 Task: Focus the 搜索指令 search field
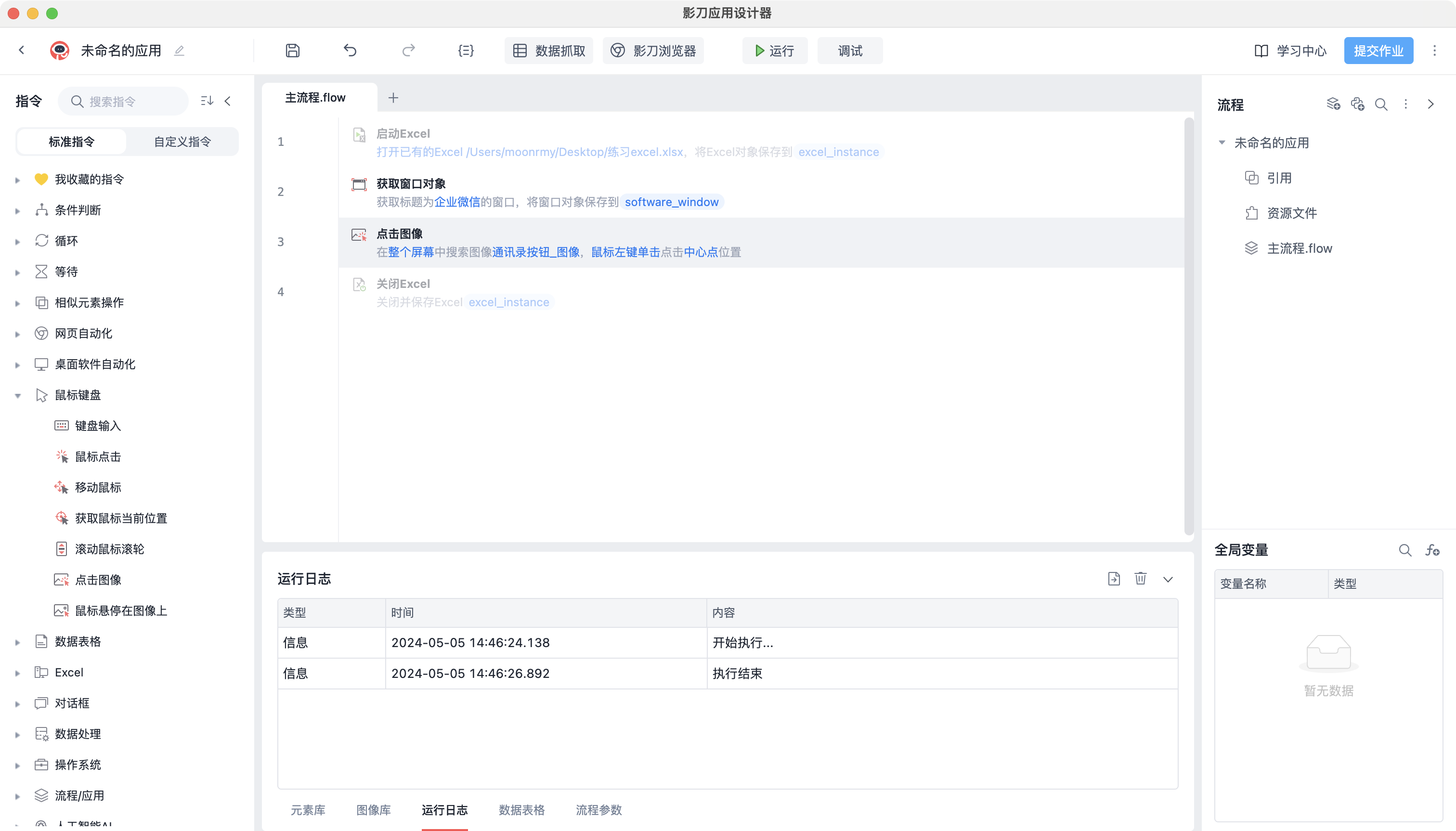[123, 102]
